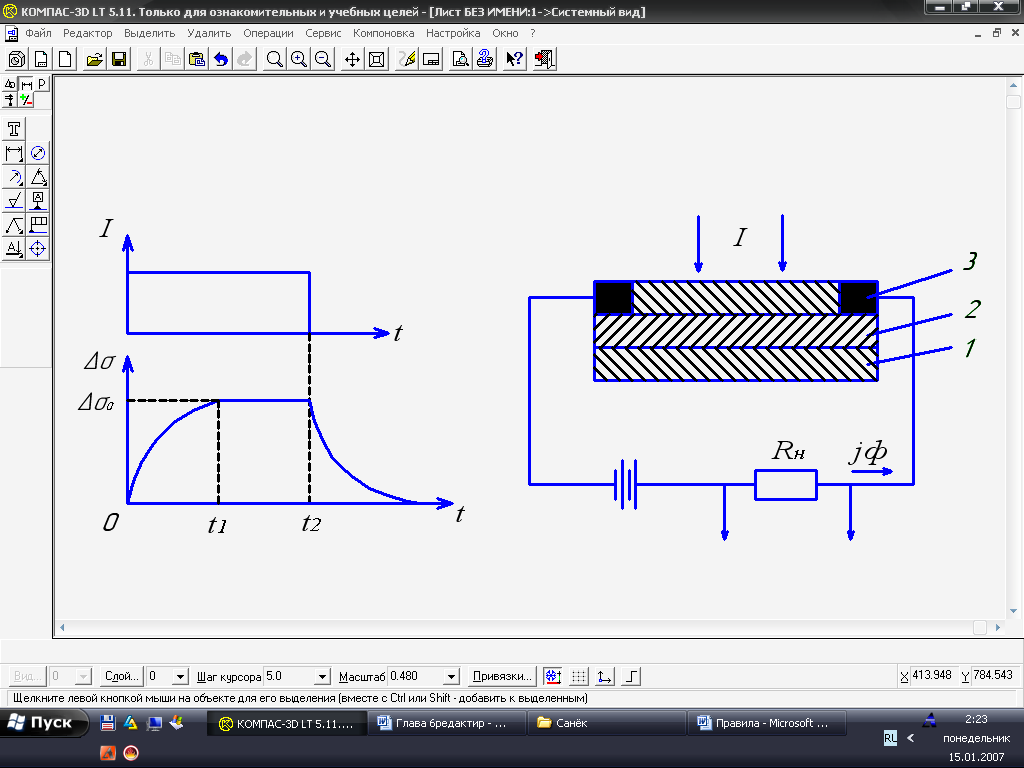
Task: Toggle orthogonal drawing mode button
Action: pos(631,677)
